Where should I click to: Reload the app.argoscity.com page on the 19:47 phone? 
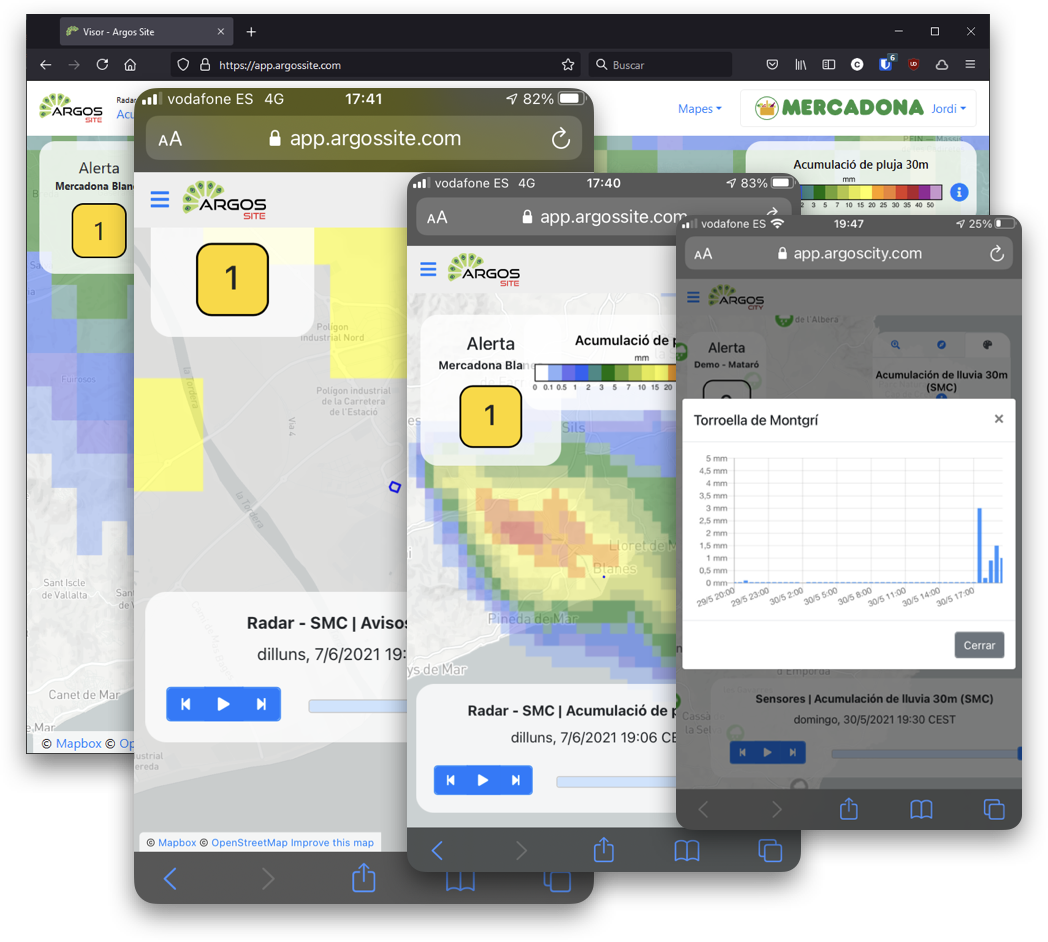tap(997, 253)
